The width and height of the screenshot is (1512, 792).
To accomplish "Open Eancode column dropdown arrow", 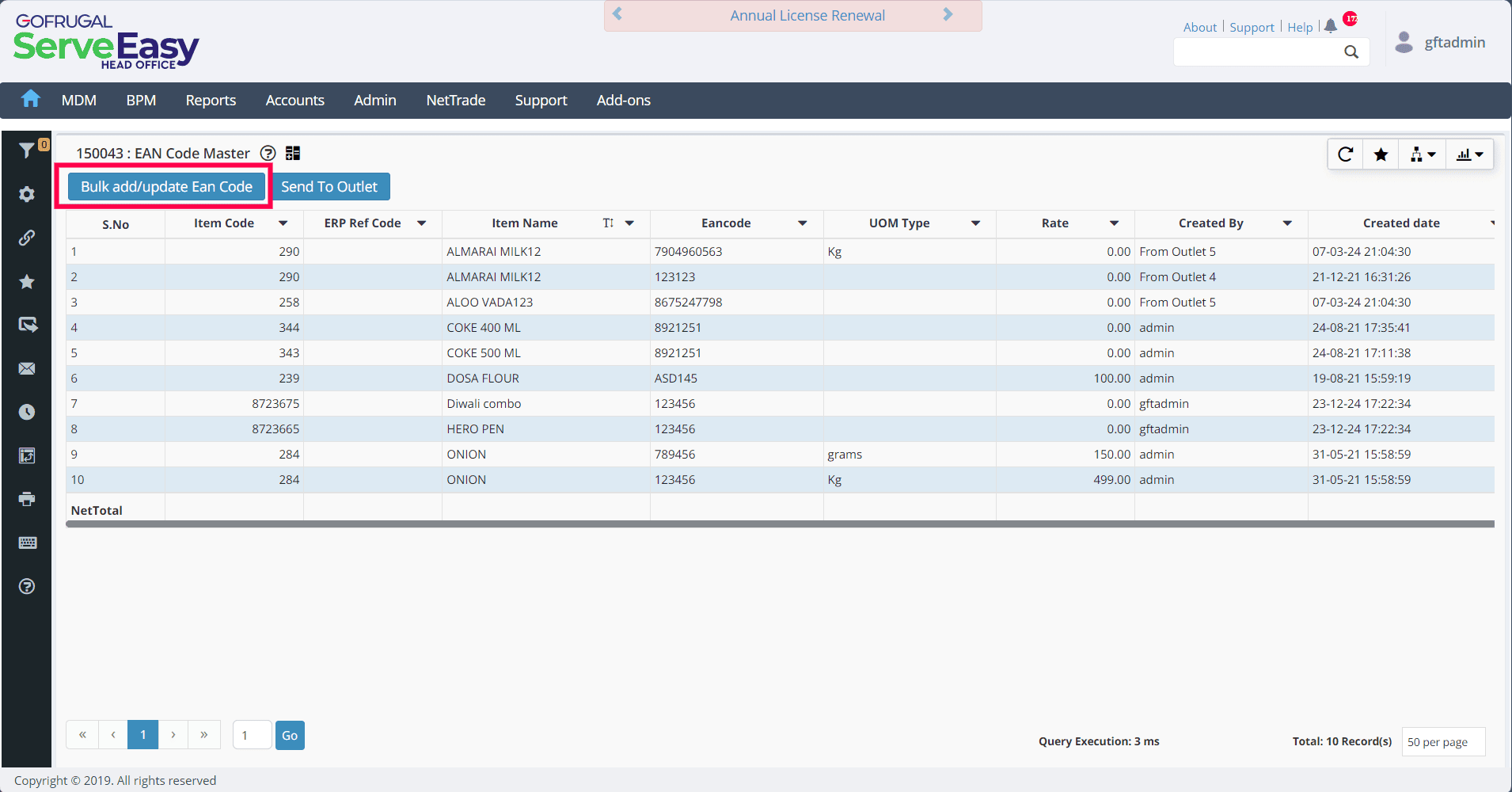I will point(803,223).
